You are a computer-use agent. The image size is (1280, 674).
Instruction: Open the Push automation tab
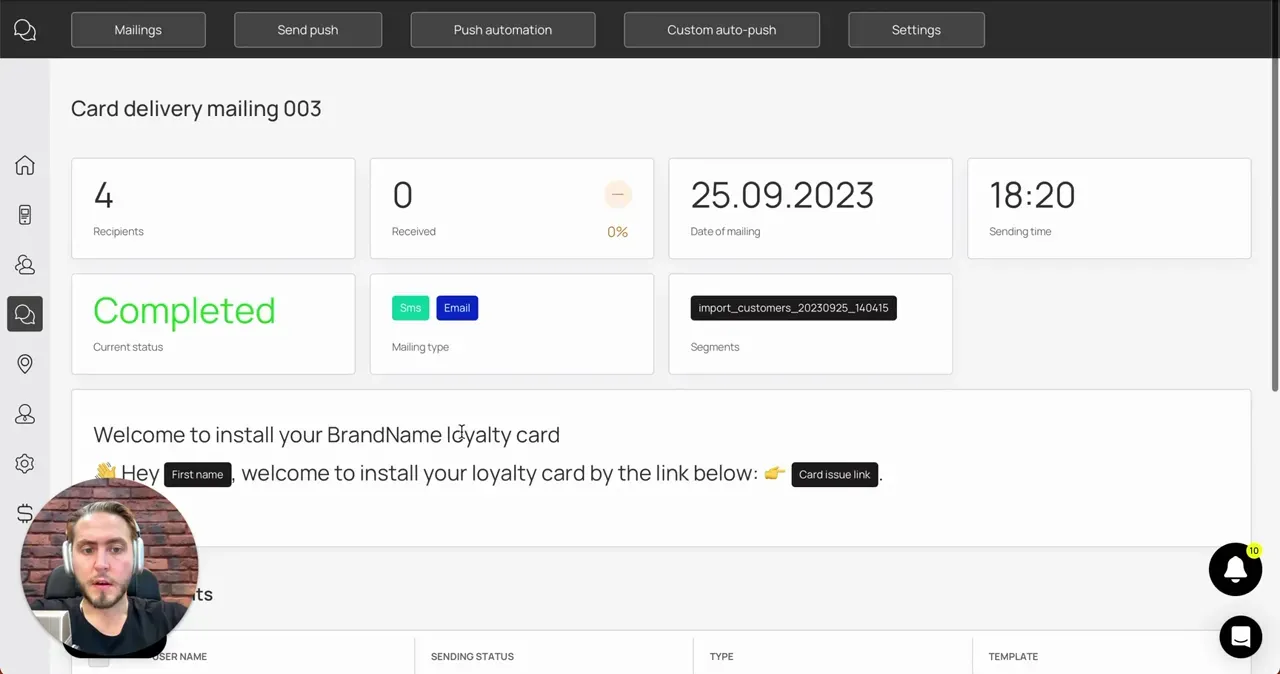tap(503, 30)
